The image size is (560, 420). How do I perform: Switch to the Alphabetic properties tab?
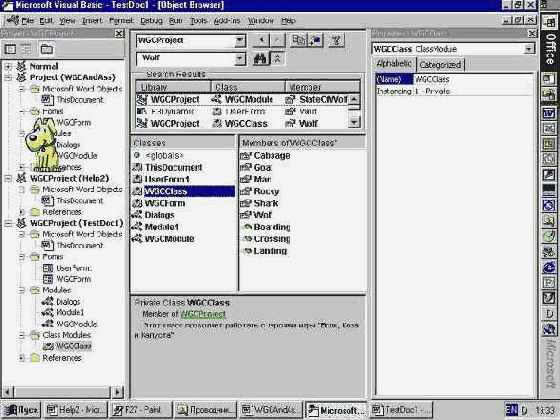pos(394,64)
